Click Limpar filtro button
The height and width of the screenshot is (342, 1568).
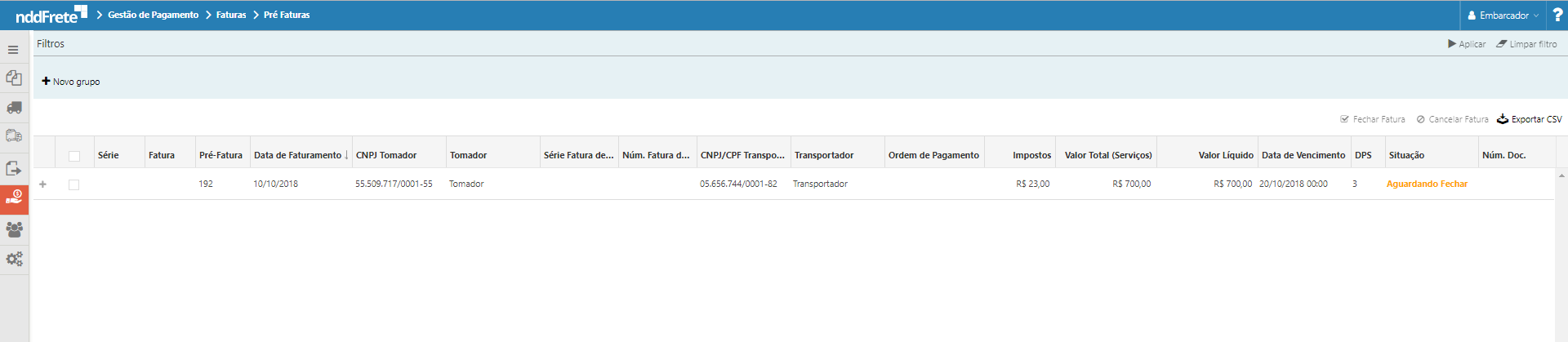click(x=1526, y=44)
